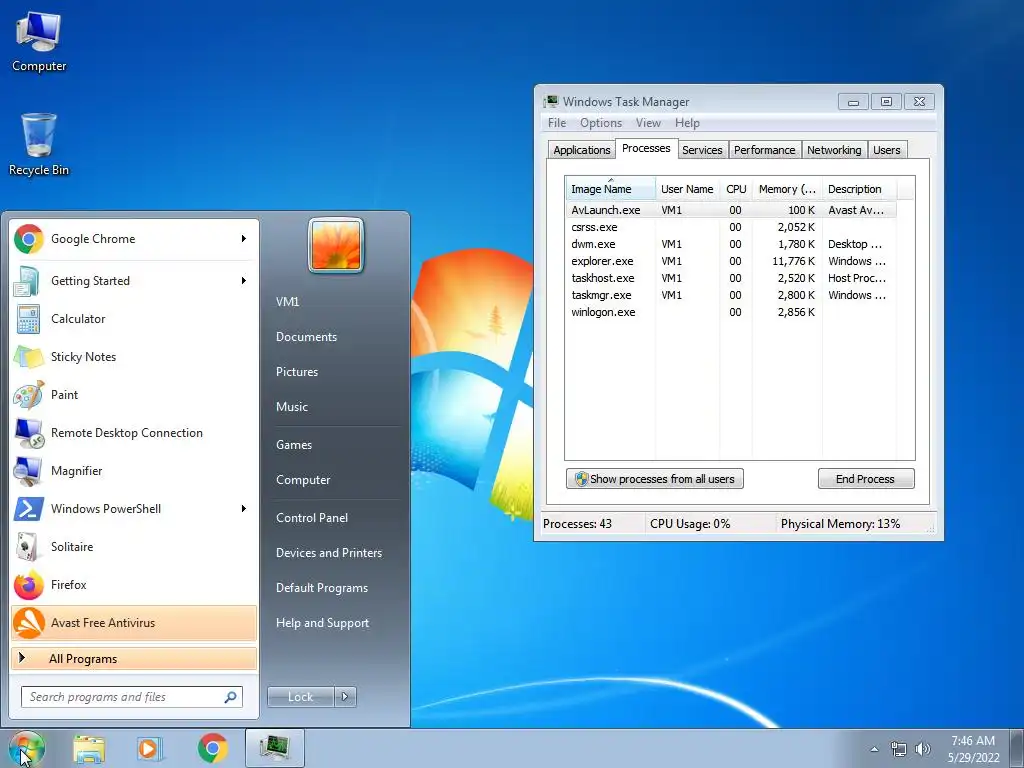Switch to the Services tab
This screenshot has width=1024, height=768.
coord(702,150)
